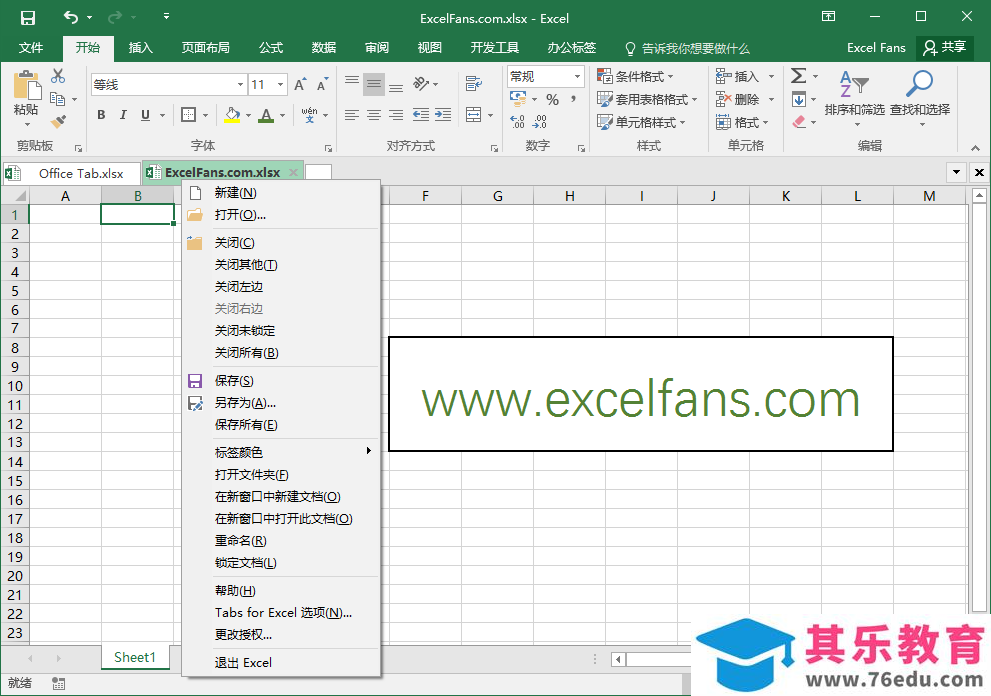Close the ExcelFans.com.xlsx tab with x
This screenshot has width=991, height=696.
[x=293, y=172]
